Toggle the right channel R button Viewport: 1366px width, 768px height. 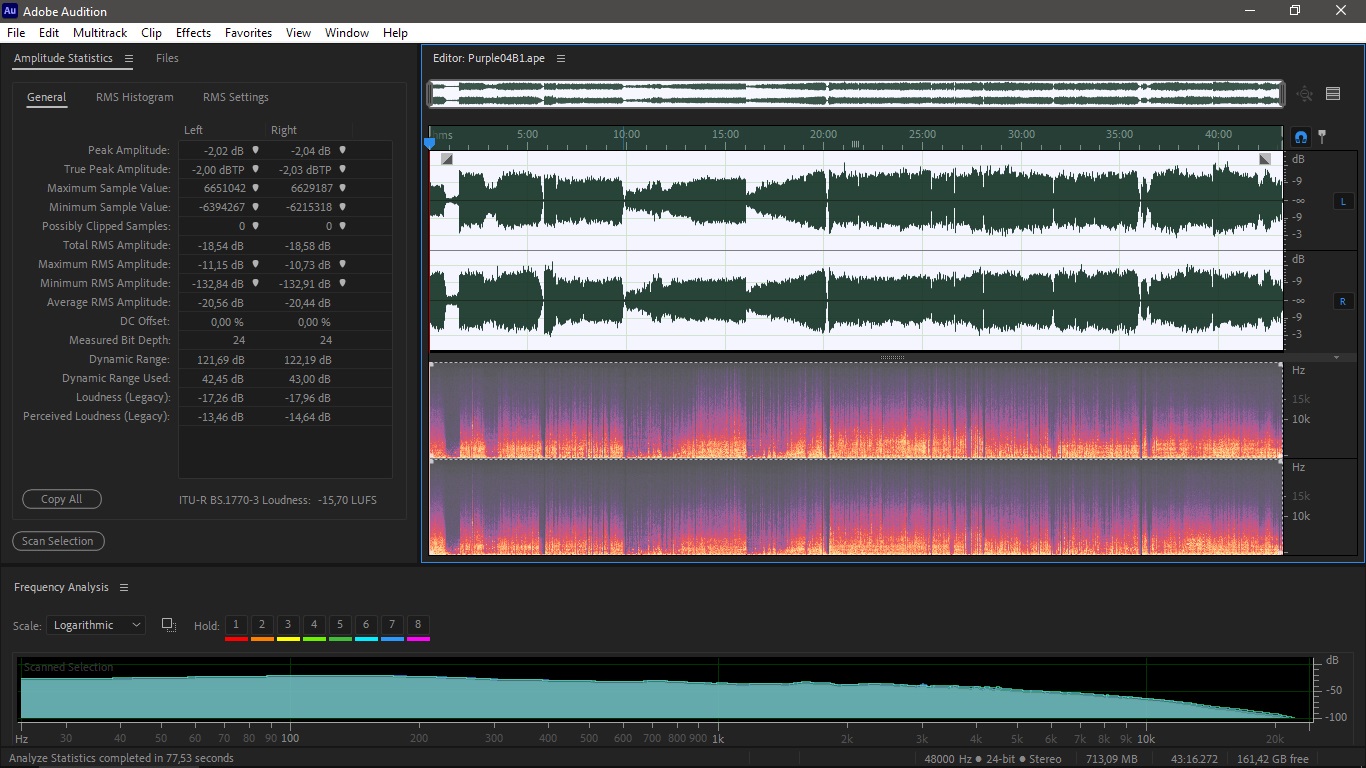coord(1343,301)
